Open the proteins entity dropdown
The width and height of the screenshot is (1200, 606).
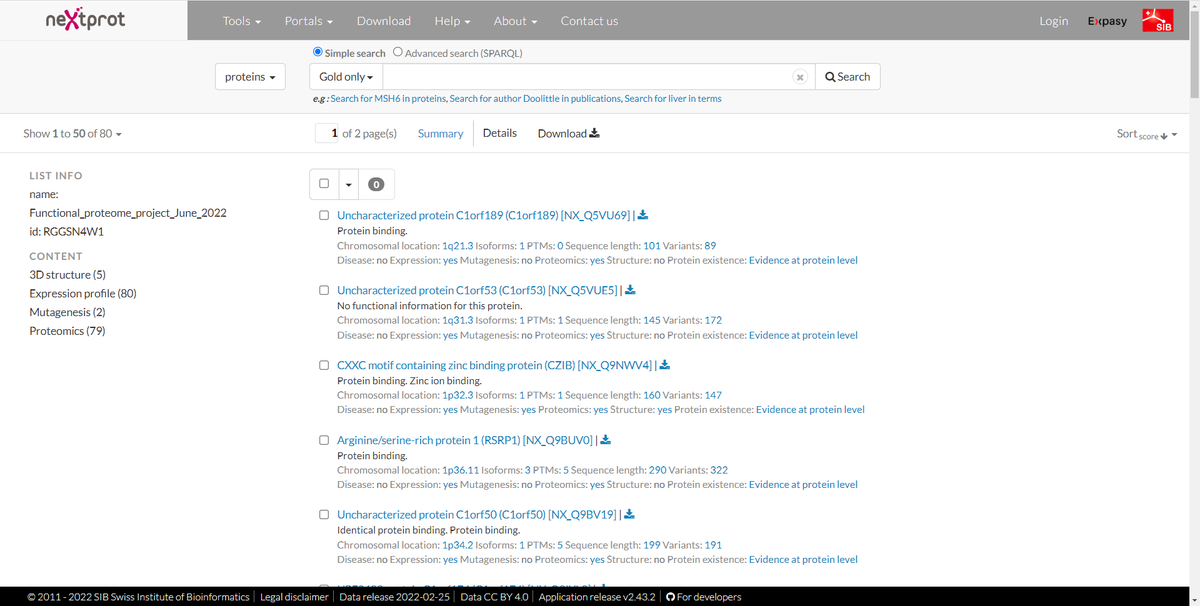tap(250, 77)
